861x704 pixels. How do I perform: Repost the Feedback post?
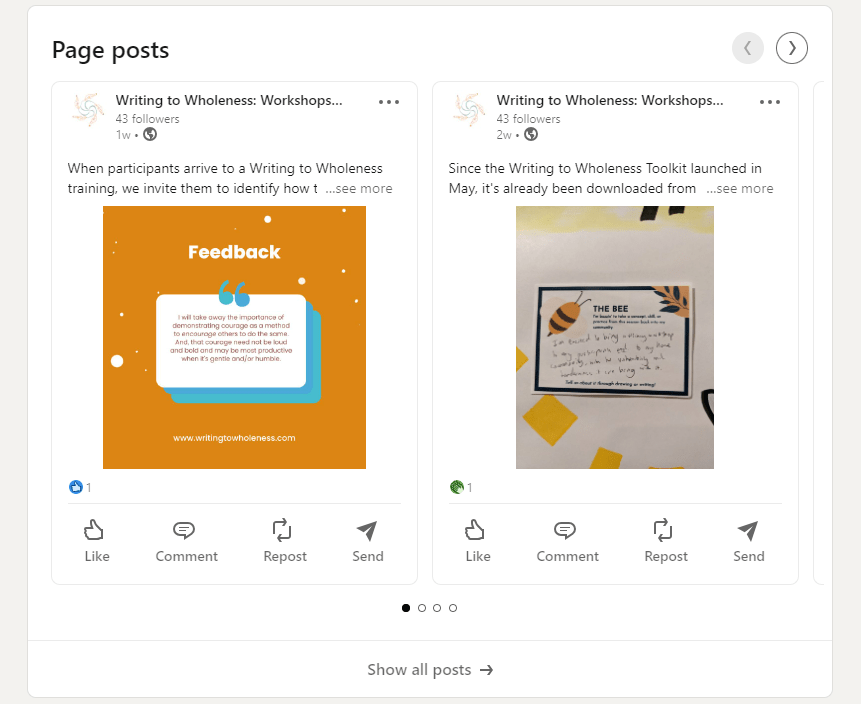click(285, 541)
